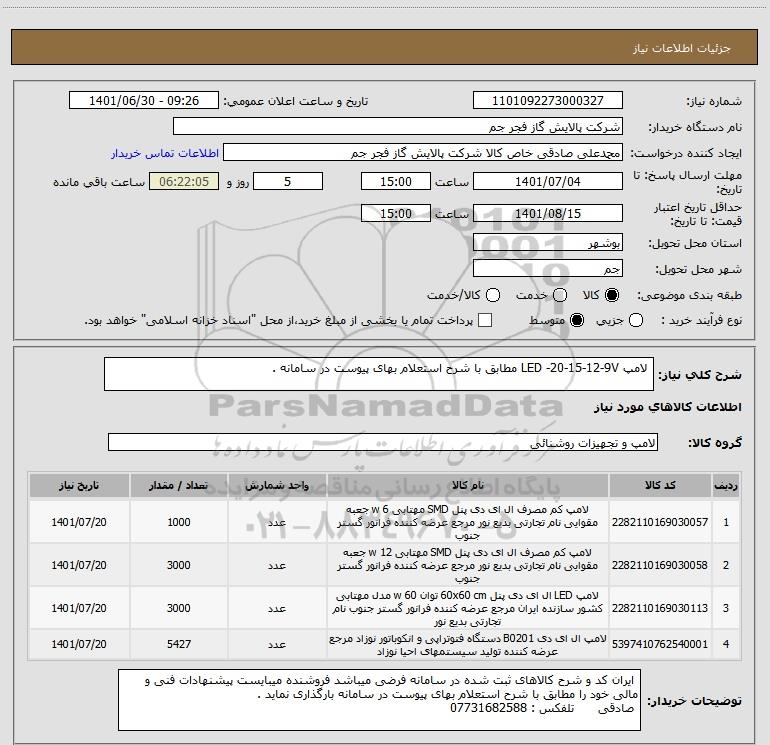Click the request creator field محمدعلی صادقی
This screenshot has width=770, height=745.
[x=423, y=153]
